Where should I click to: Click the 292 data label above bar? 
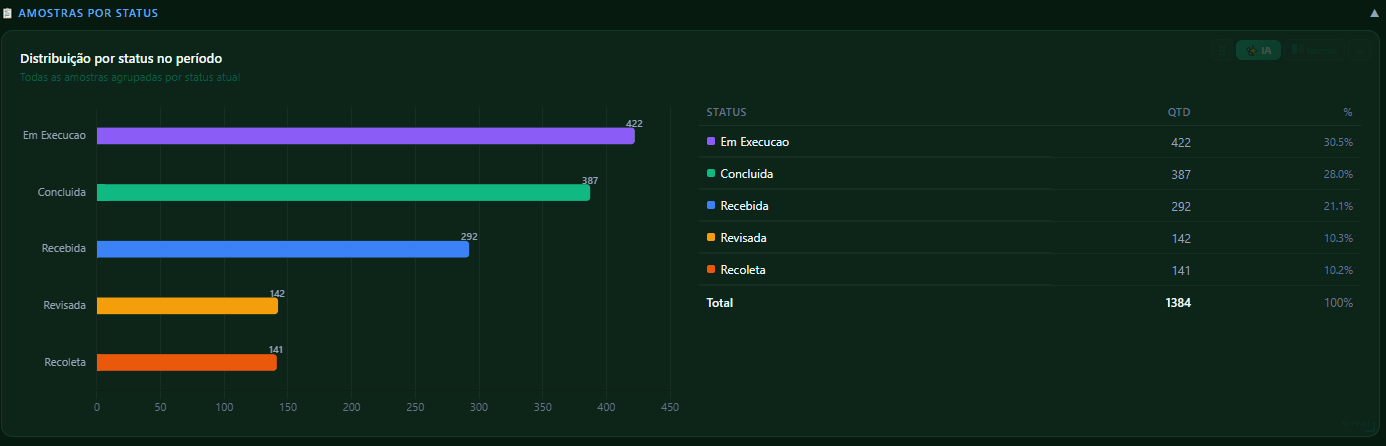point(469,237)
